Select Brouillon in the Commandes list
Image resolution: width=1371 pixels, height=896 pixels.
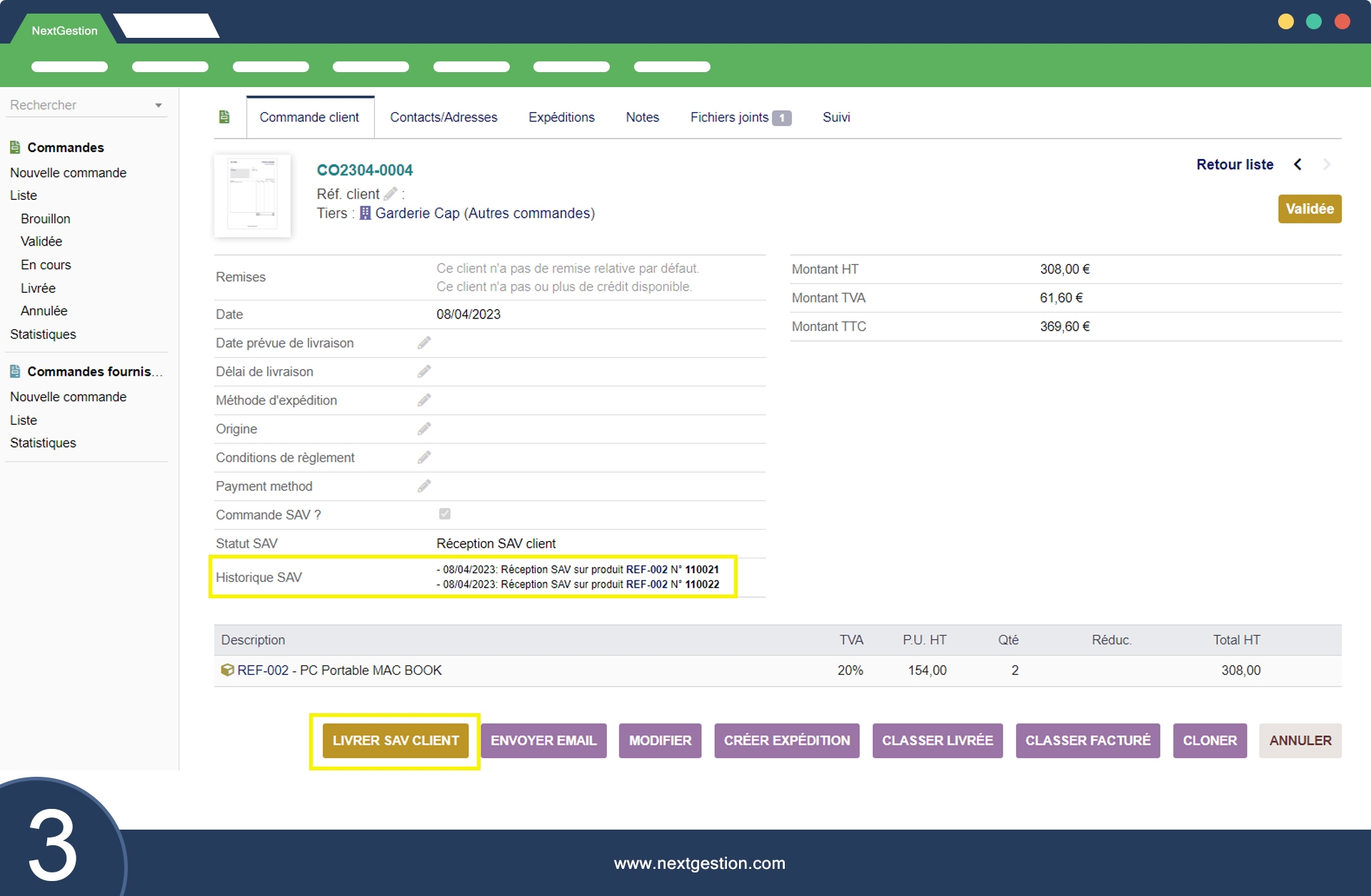click(x=45, y=218)
